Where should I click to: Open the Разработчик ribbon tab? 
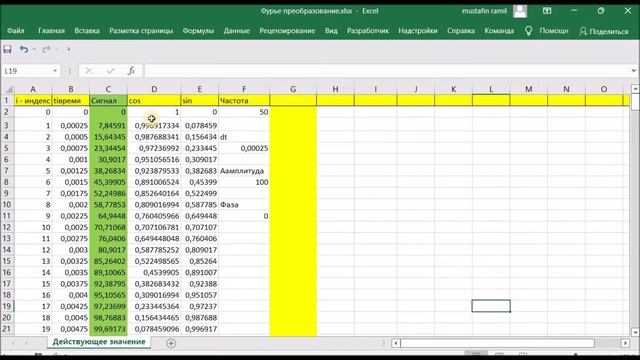(x=368, y=31)
